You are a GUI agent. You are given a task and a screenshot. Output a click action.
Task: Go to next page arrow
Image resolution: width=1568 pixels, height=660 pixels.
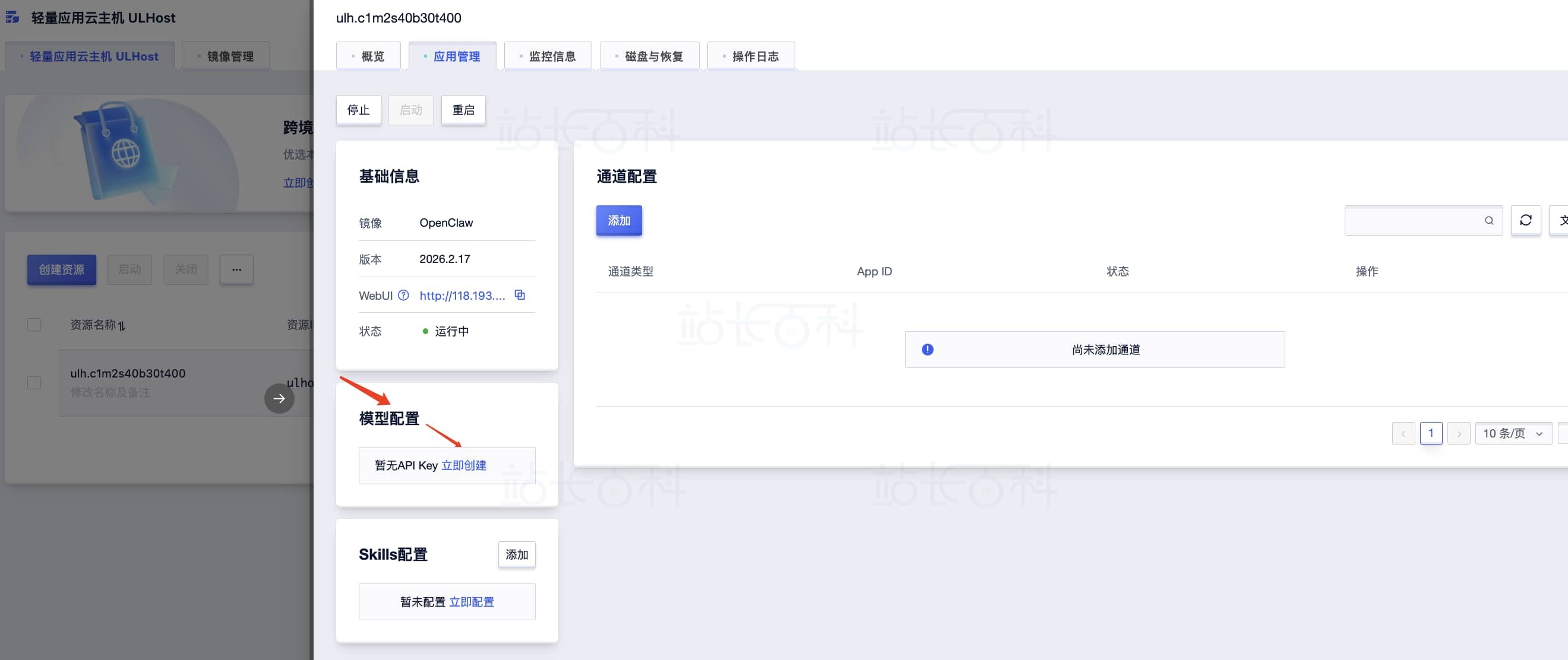(1459, 433)
